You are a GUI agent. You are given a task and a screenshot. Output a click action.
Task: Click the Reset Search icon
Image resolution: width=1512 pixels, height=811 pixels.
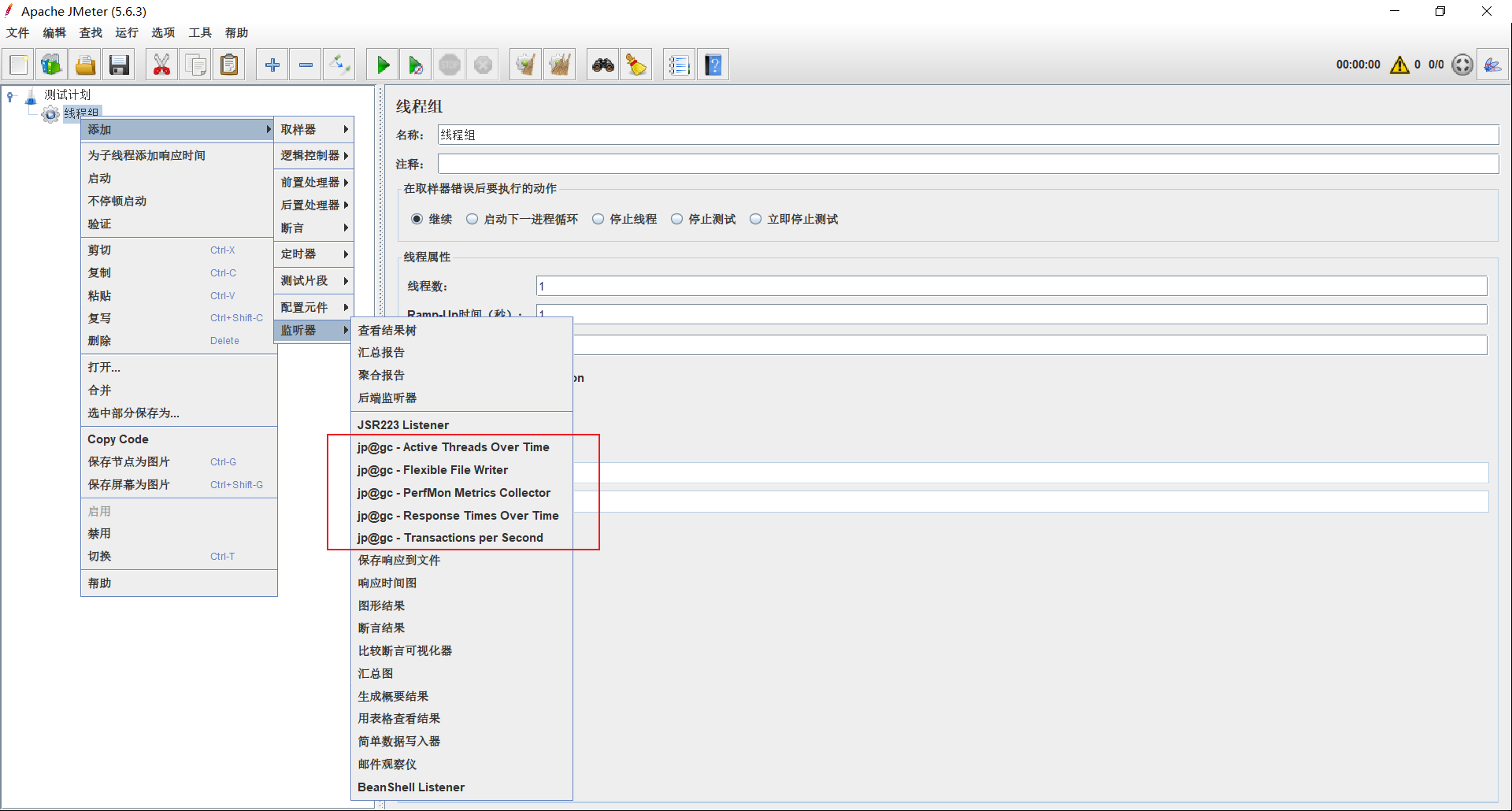point(636,65)
